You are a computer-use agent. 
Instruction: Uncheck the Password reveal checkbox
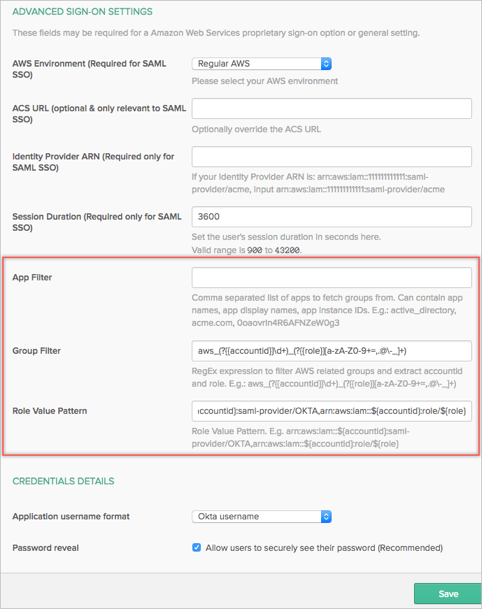pos(197,548)
